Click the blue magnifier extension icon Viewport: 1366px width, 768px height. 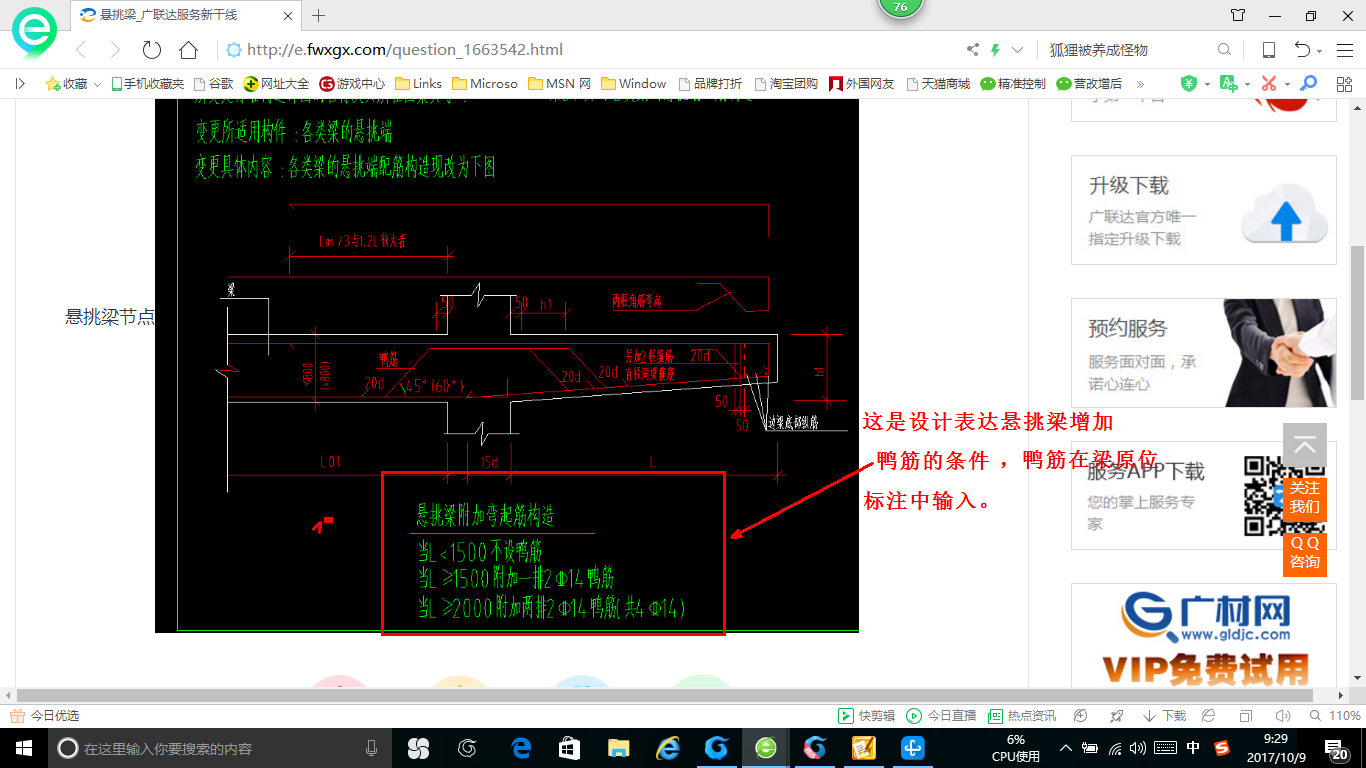(1308, 84)
